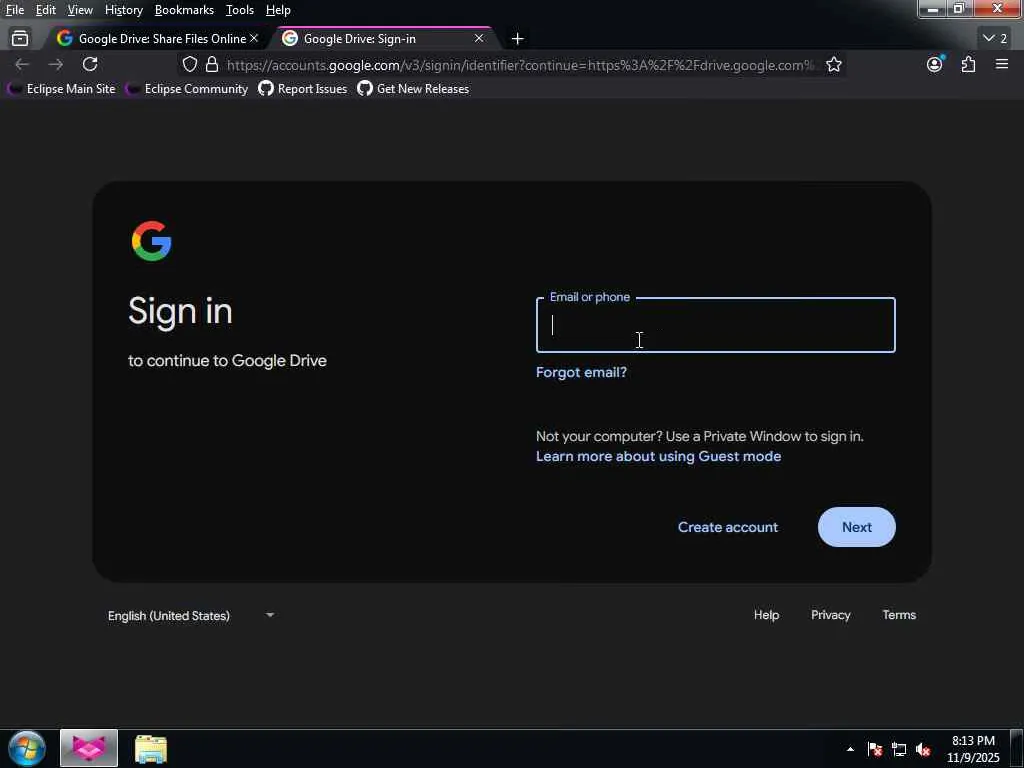
Task: Close the Google Drive: Sign-in tab
Action: [x=479, y=39]
